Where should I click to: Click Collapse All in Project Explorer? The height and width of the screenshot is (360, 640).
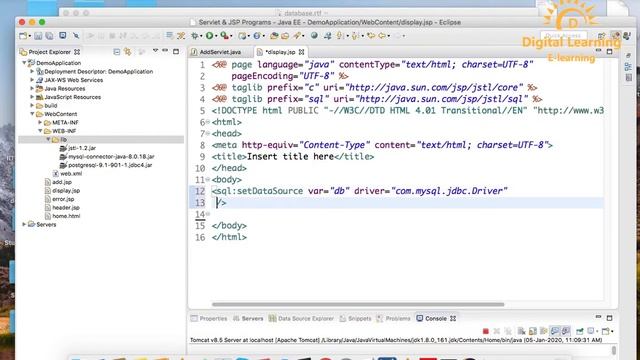[x=117, y=52]
